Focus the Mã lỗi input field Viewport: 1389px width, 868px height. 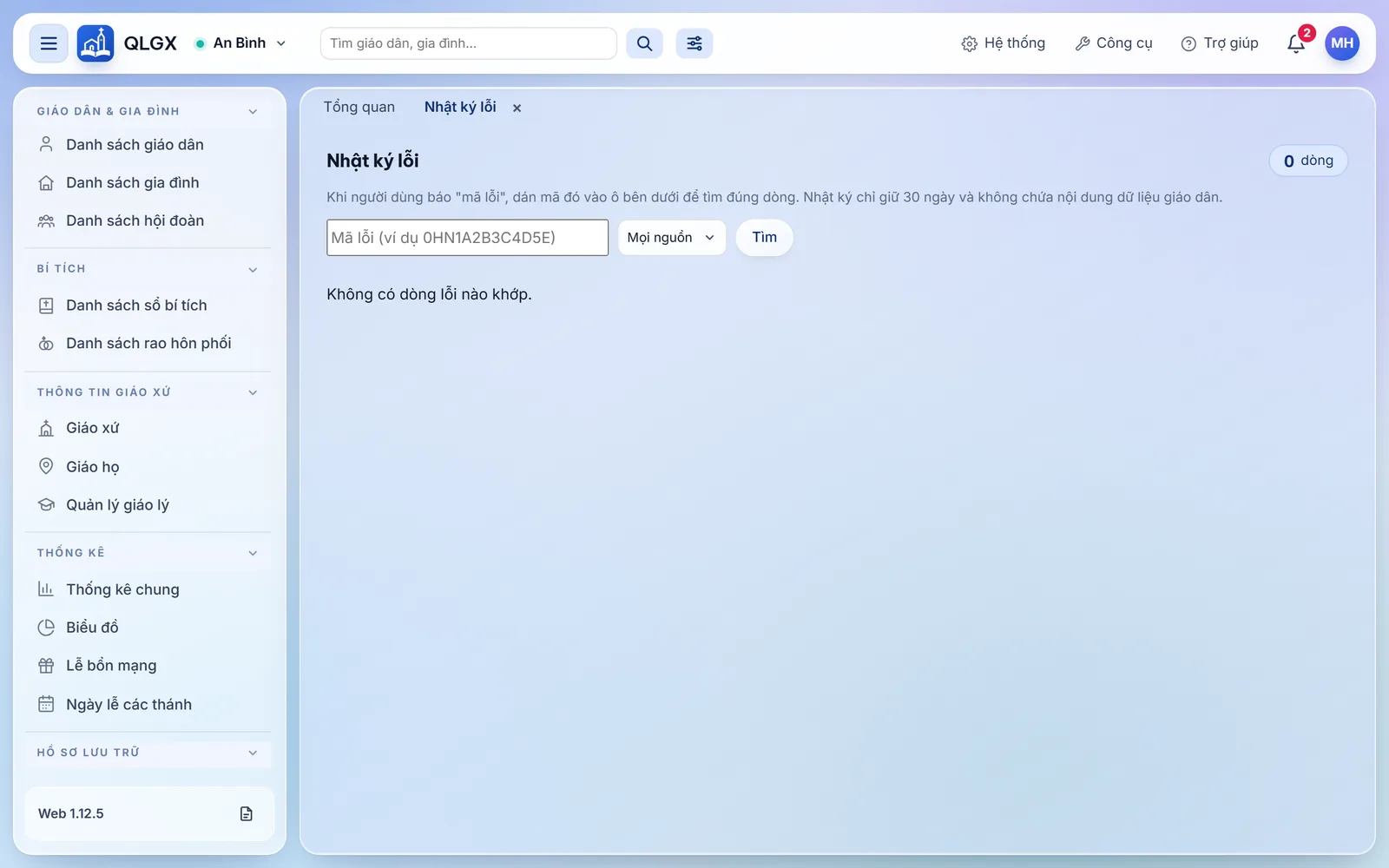(467, 238)
